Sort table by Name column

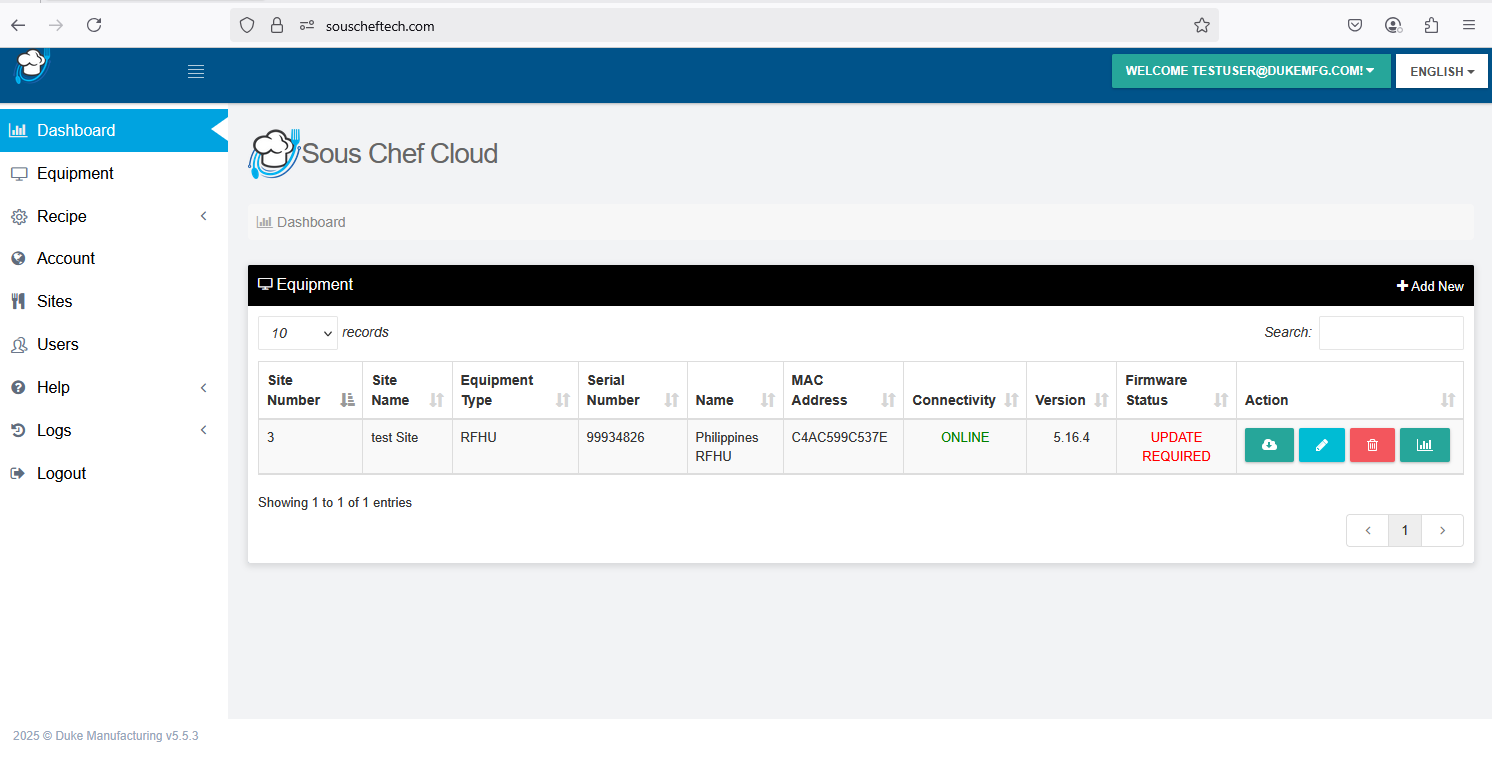(x=735, y=390)
